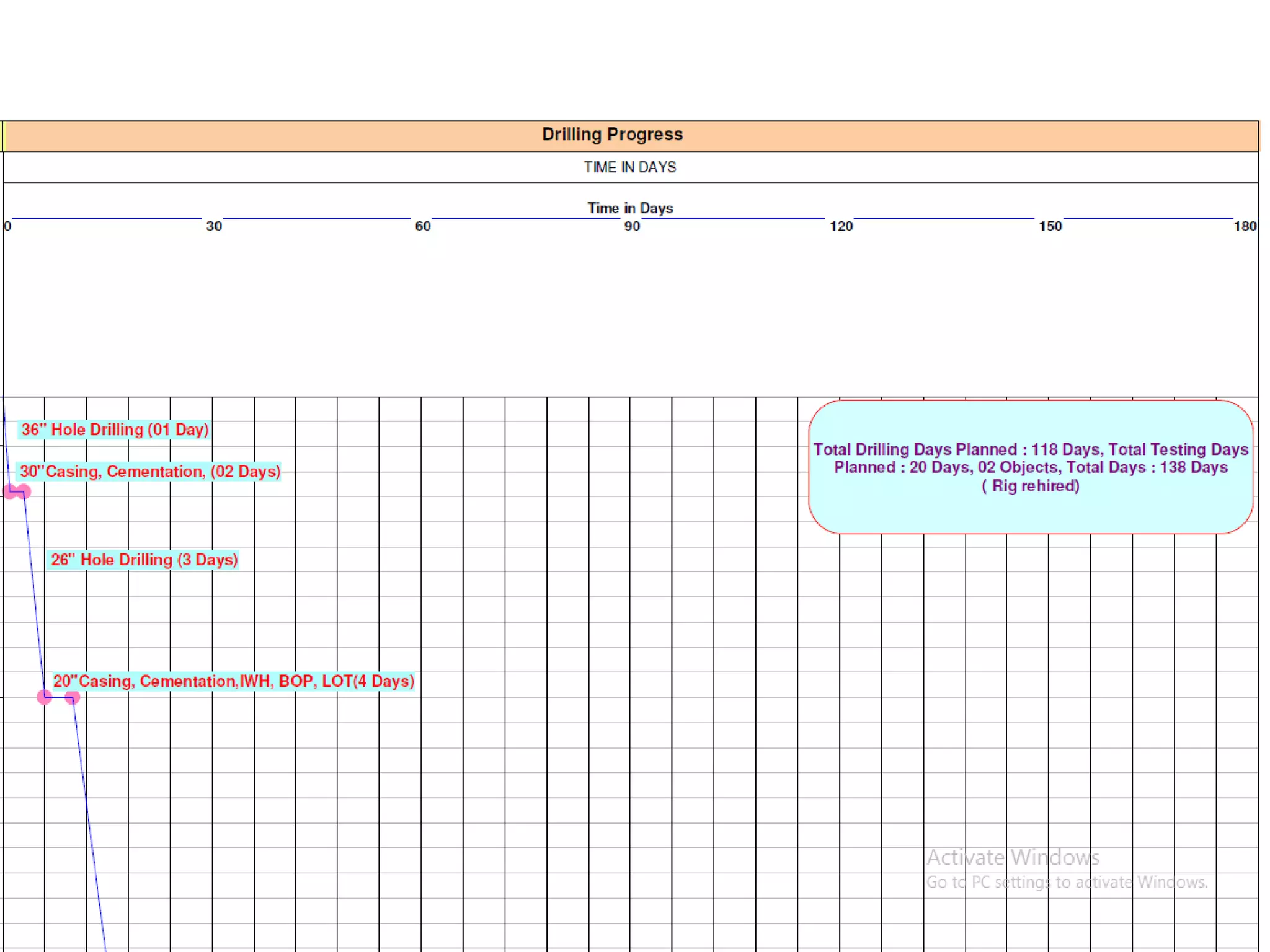Image resolution: width=1270 pixels, height=952 pixels.
Task: Click the 90 day axis tick label
Action: (632, 226)
